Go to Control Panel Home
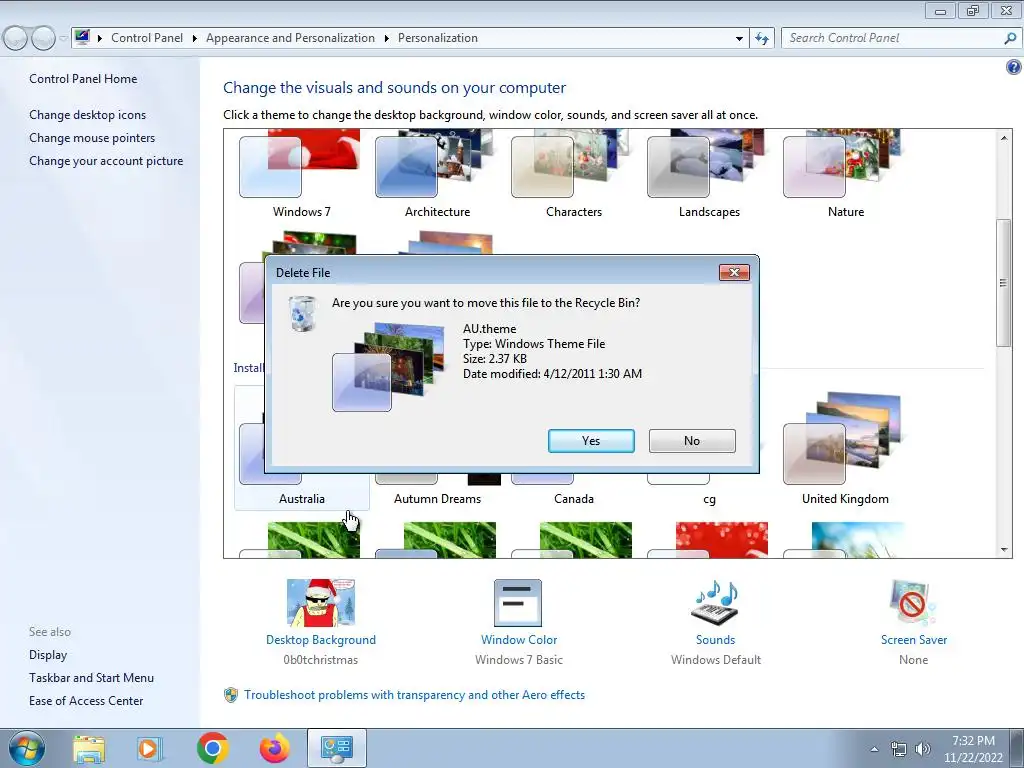 click(x=83, y=78)
